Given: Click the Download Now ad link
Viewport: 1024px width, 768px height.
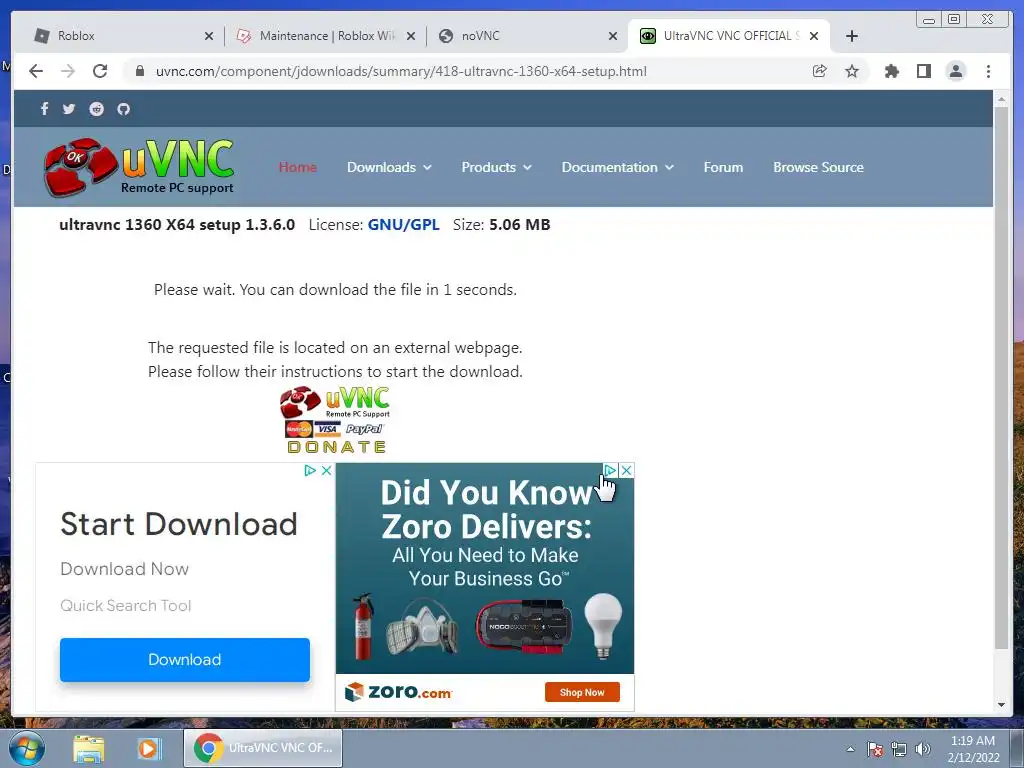Looking at the screenshot, I should click(x=125, y=569).
